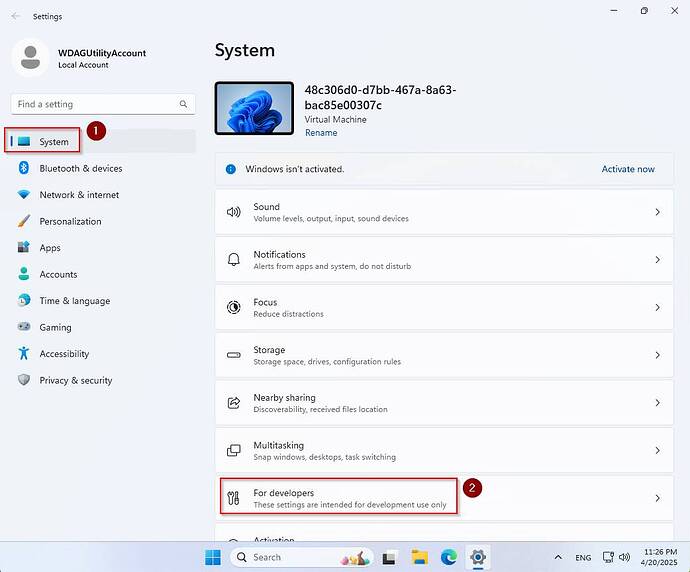Click the Focus icon
Screen dimensions: 690x572
pos(234,307)
